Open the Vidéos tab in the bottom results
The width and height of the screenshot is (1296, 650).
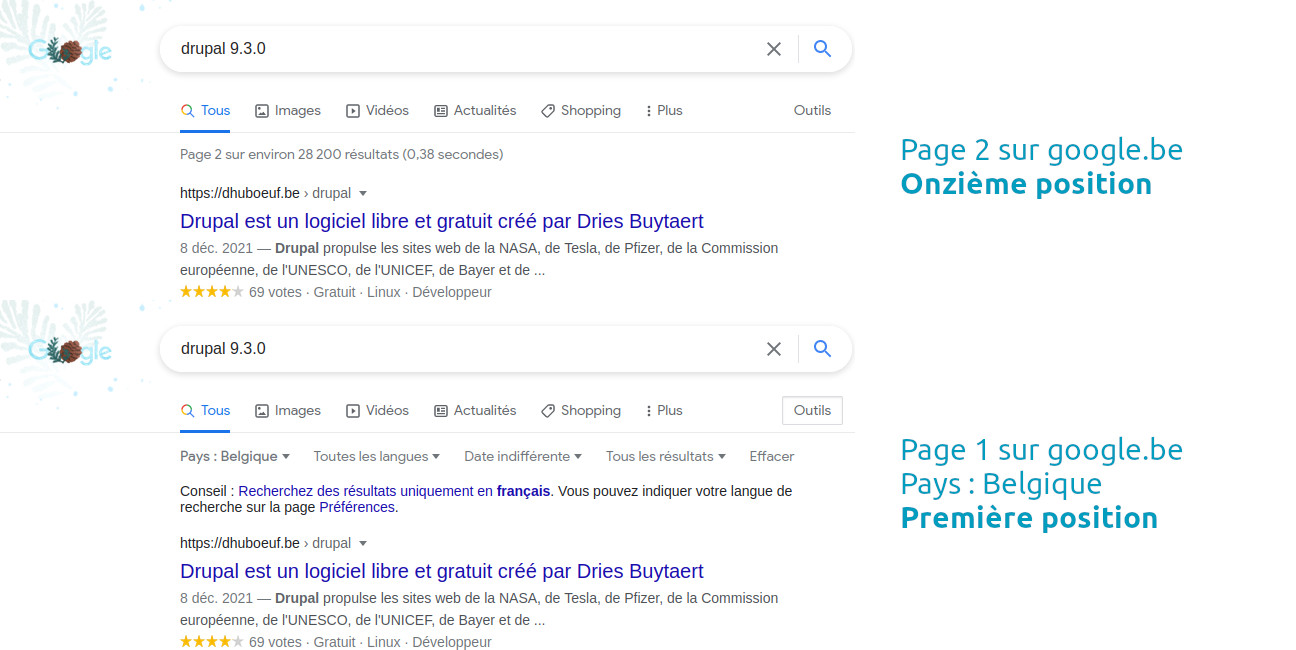(x=377, y=411)
